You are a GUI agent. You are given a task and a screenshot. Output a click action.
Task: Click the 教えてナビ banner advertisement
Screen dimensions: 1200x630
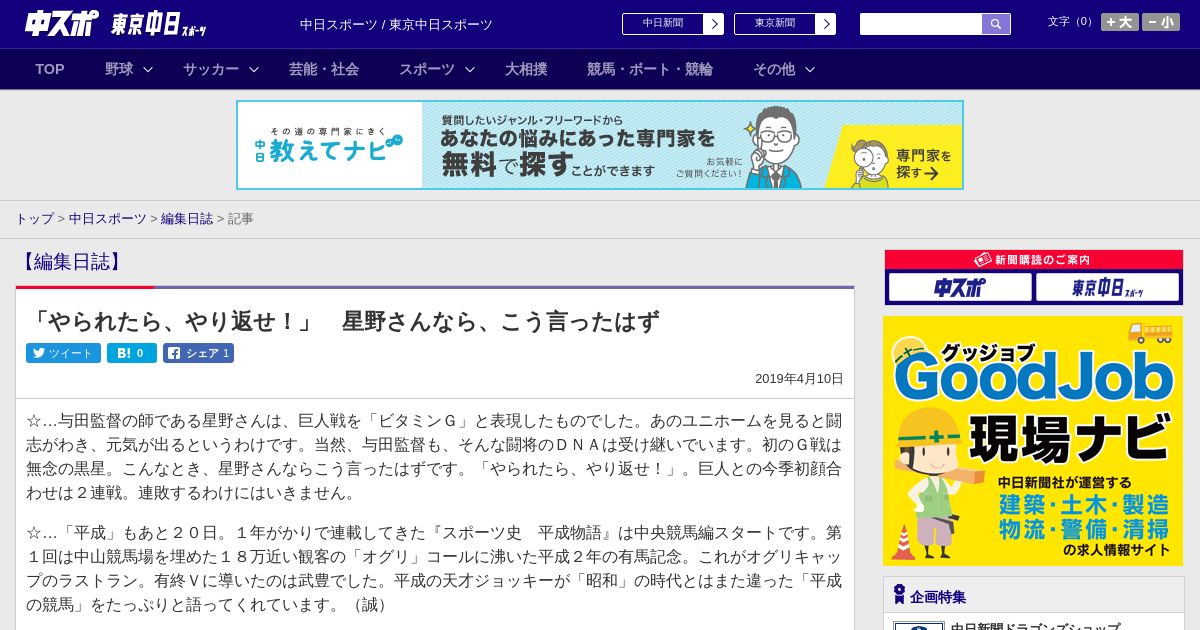tap(600, 145)
